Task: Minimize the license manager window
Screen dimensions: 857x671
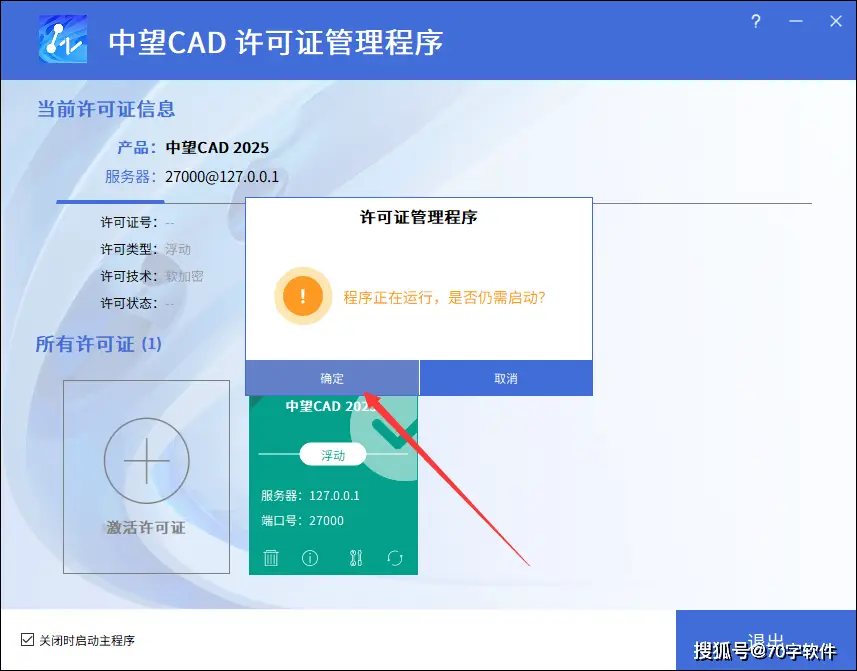Action: [x=796, y=22]
